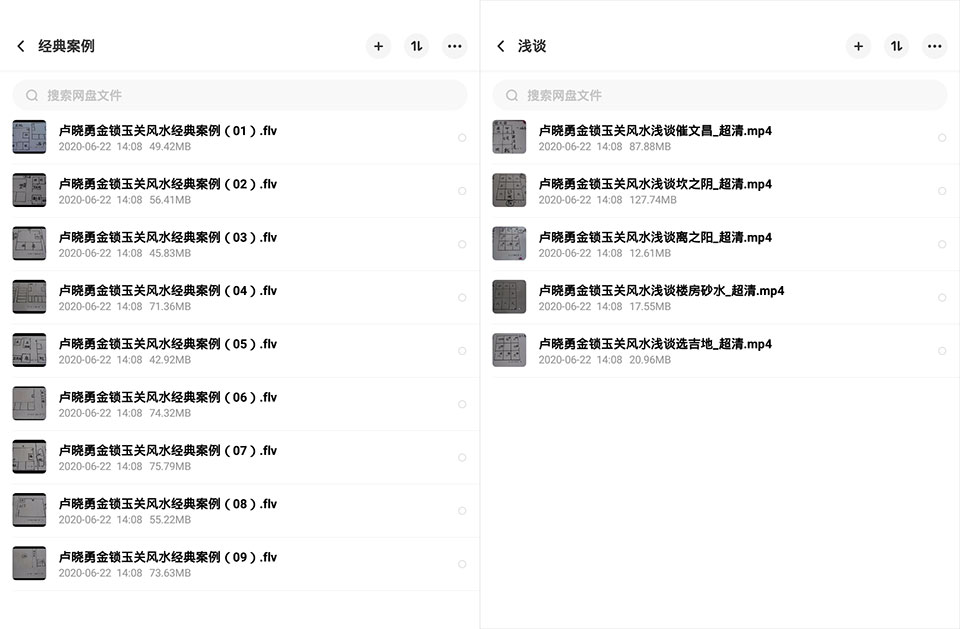
Task: Open thumbnail of 浅谈催文昌_超清.mp4
Action: (509, 137)
